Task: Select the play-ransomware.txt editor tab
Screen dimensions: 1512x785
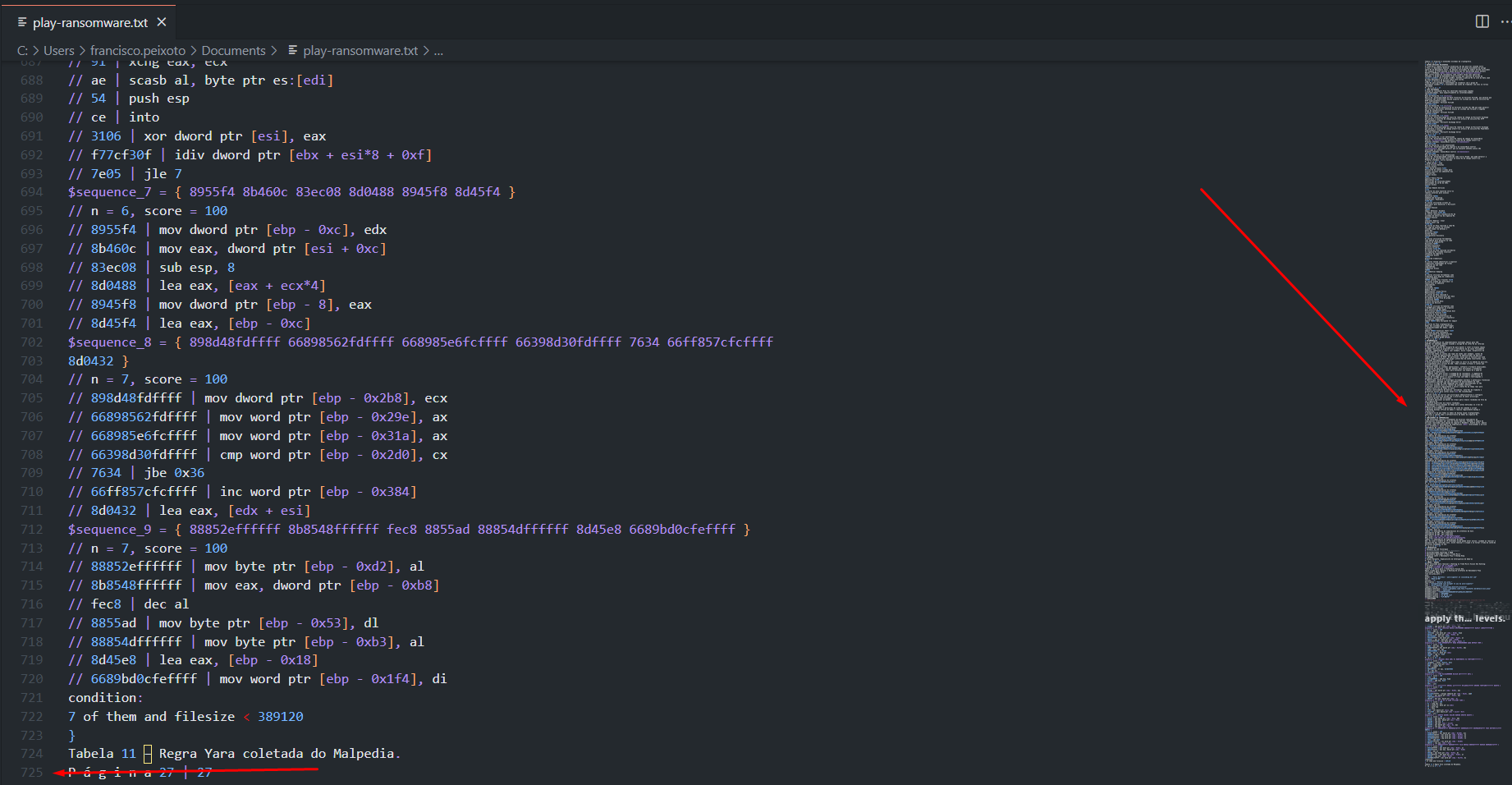Action: click(x=89, y=22)
